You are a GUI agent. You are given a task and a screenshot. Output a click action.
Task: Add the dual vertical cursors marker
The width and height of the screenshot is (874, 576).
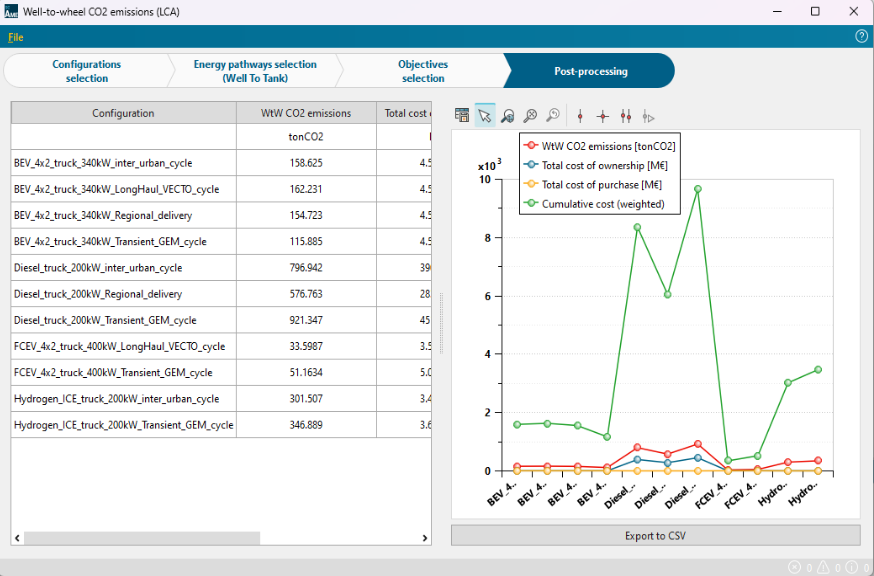pos(626,116)
